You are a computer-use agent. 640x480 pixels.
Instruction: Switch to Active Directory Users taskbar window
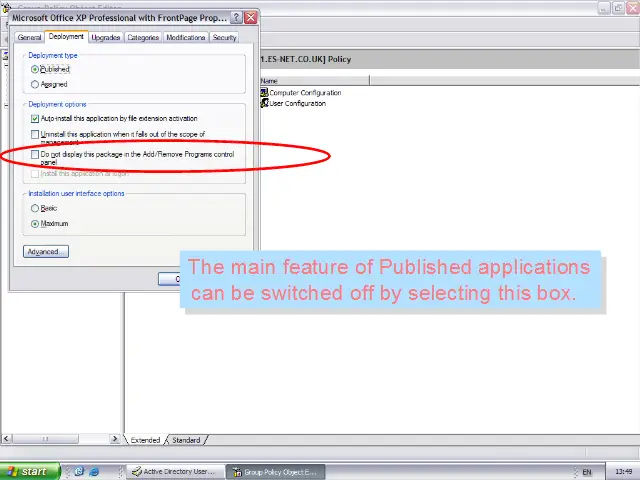(x=172, y=471)
